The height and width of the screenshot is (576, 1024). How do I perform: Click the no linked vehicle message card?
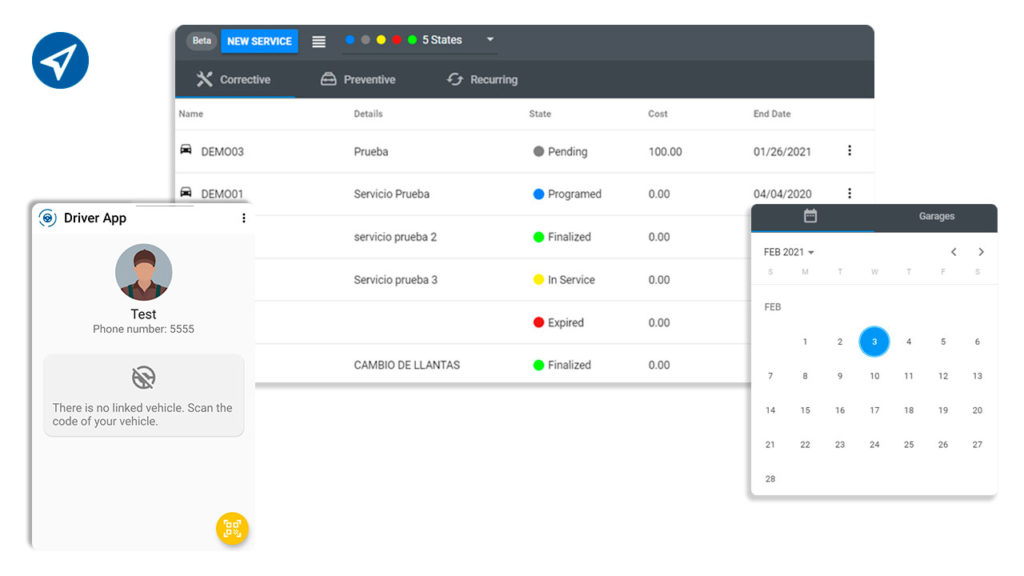[x=144, y=396]
